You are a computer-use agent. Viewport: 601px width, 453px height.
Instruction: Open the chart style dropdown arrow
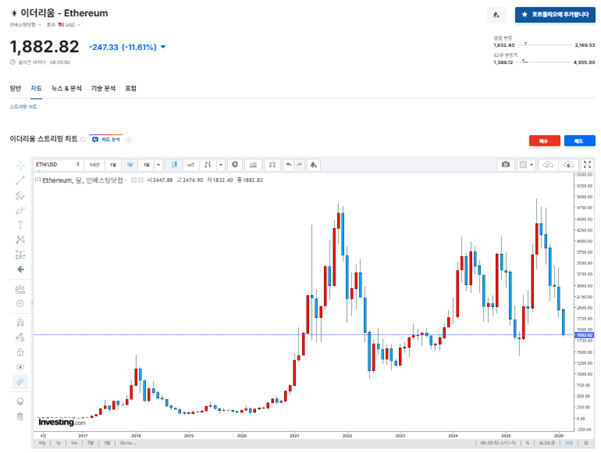click(x=221, y=165)
